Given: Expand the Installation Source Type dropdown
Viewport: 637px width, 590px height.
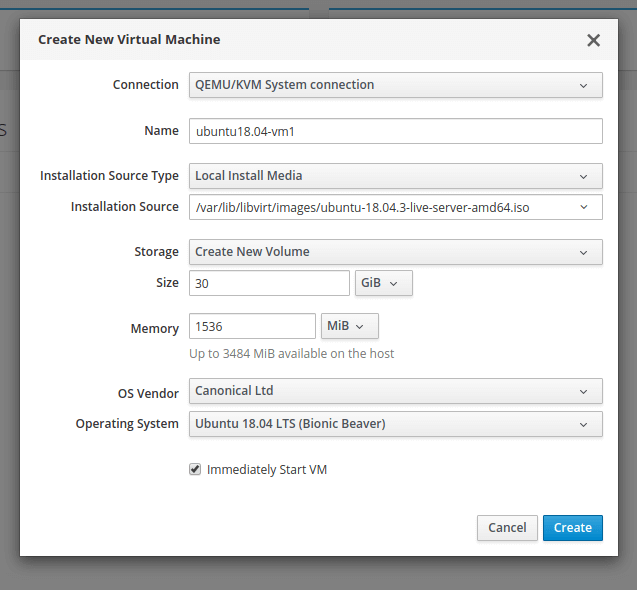Looking at the screenshot, I should point(395,176).
